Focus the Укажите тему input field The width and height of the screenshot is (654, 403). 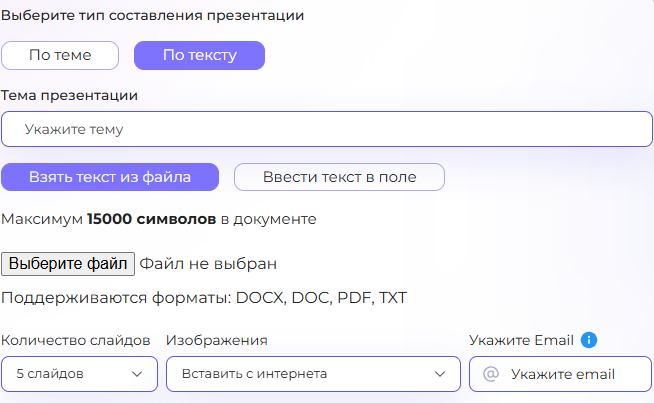pos(326,129)
